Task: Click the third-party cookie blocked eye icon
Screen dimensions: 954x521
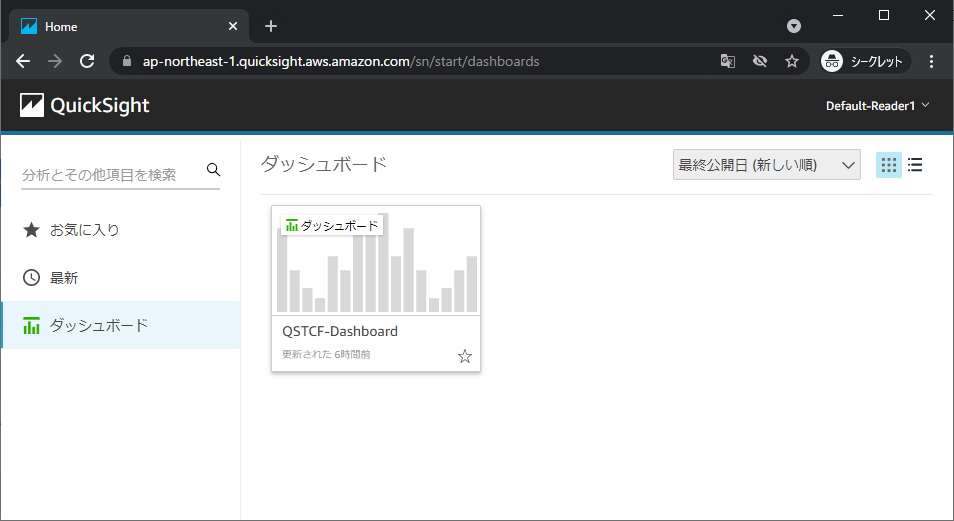Action: 759,61
